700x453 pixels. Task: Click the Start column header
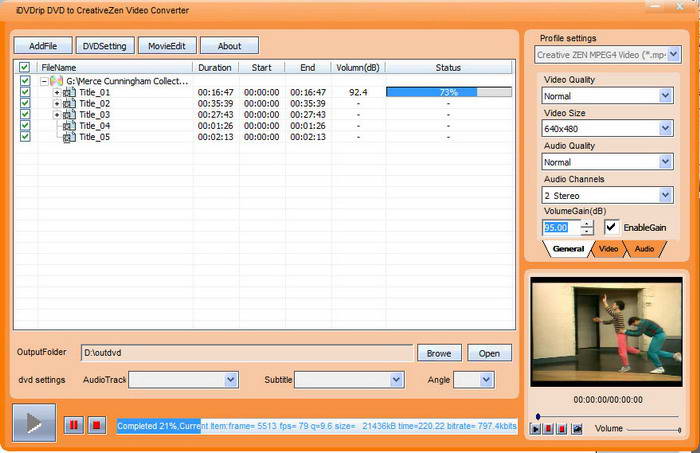point(262,67)
